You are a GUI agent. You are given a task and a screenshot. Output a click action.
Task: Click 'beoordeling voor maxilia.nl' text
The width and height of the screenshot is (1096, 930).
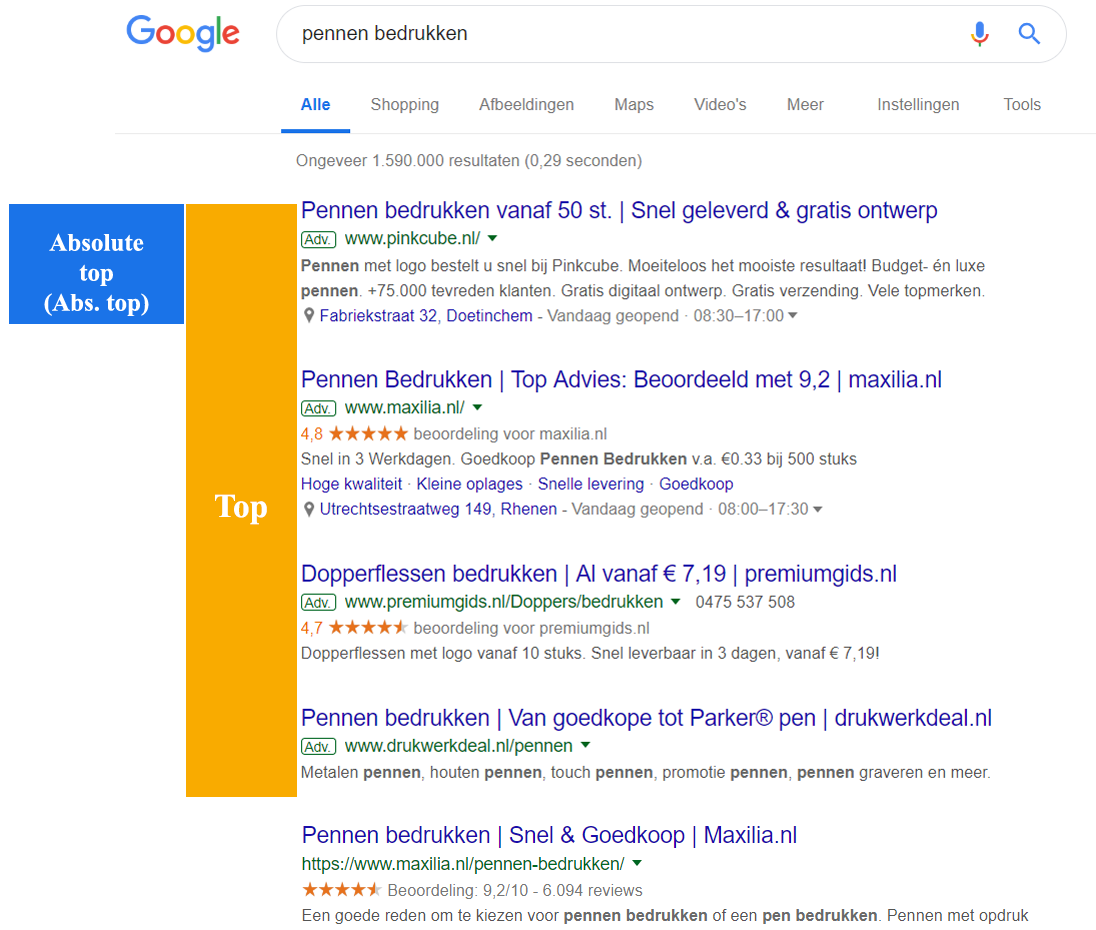coord(510,434)
